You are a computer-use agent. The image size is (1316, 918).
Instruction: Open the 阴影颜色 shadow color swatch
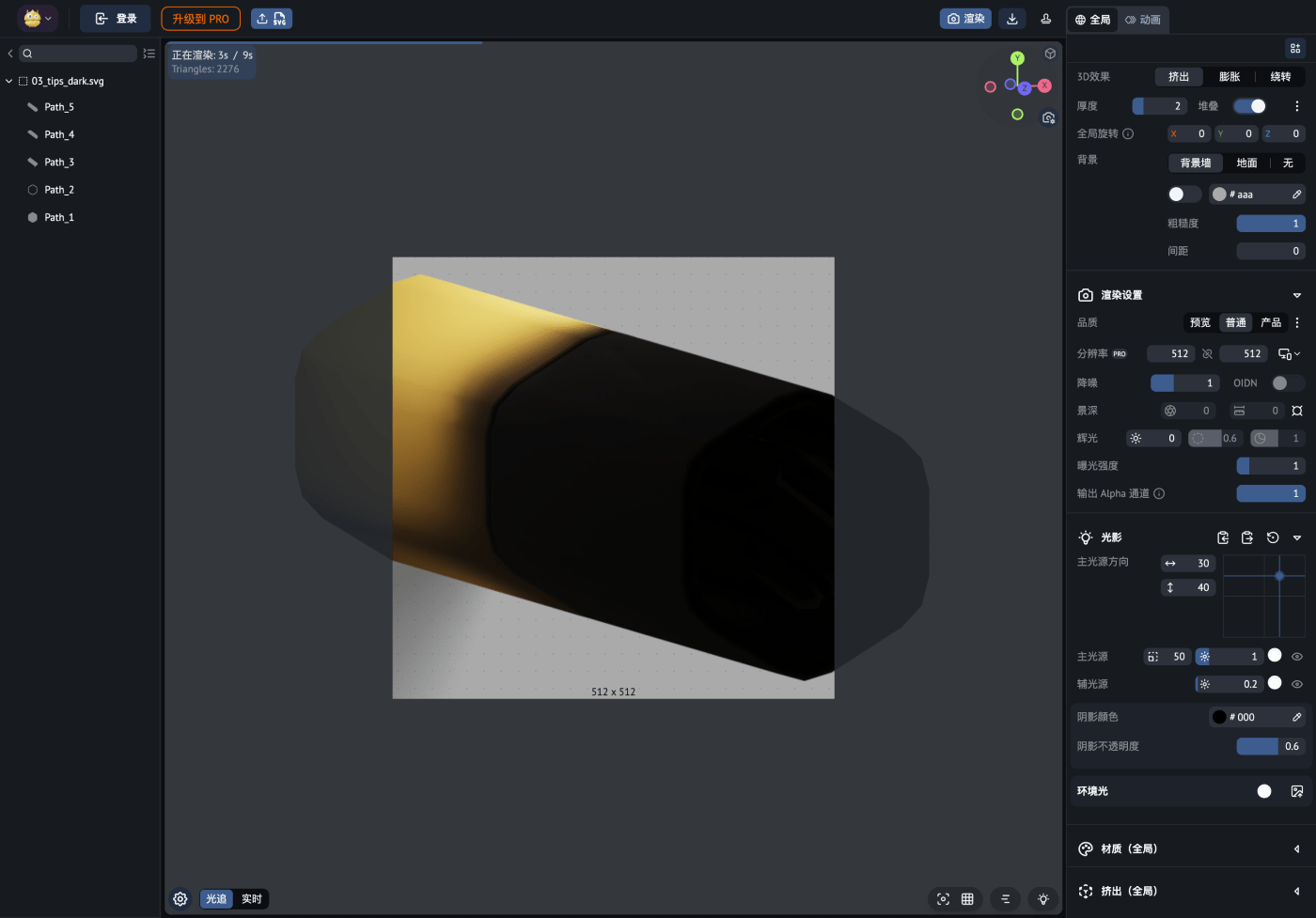point(1219,717)
